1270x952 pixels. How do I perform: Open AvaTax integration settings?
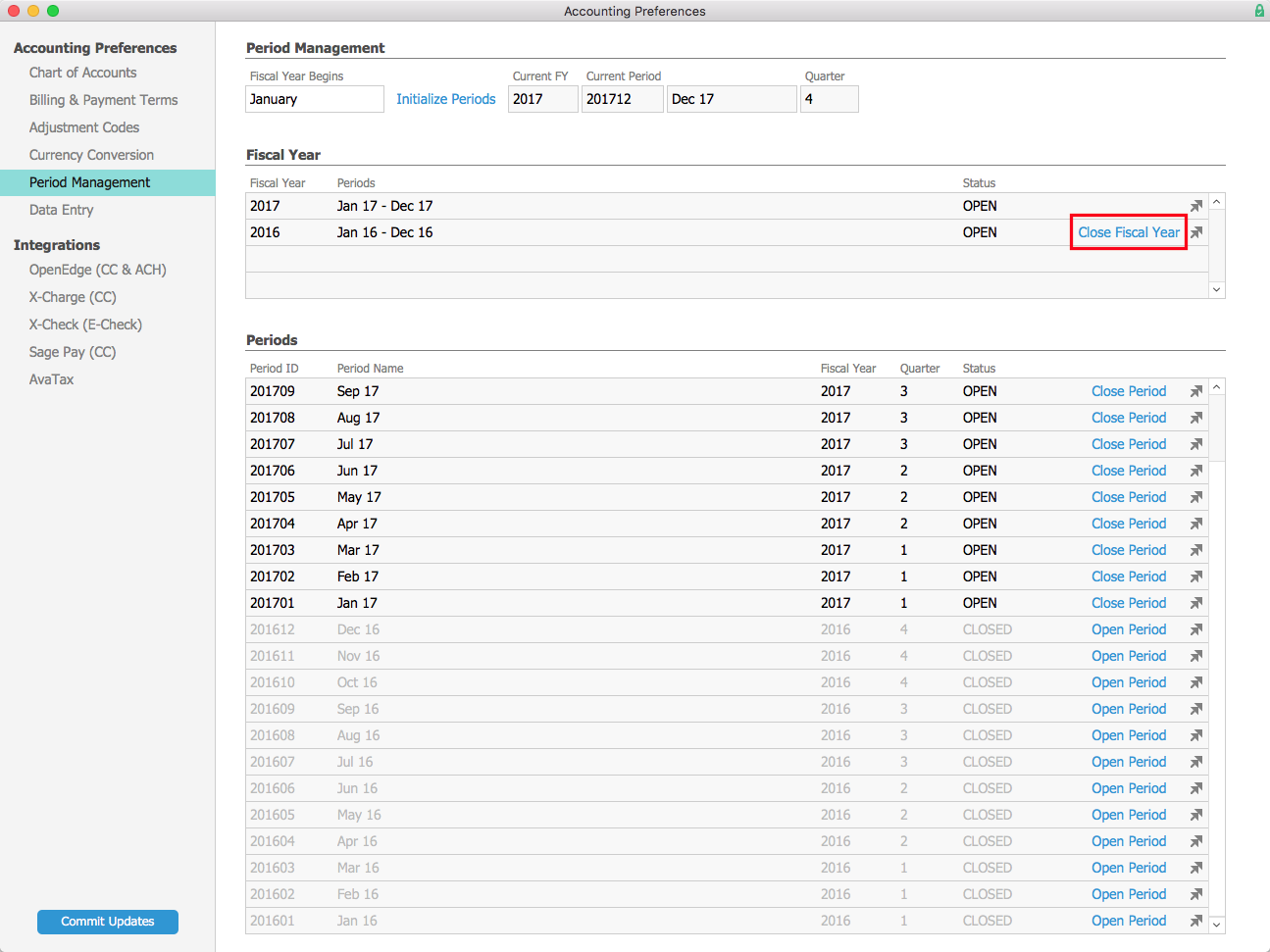pyautogui.click(x=52, y=379)
